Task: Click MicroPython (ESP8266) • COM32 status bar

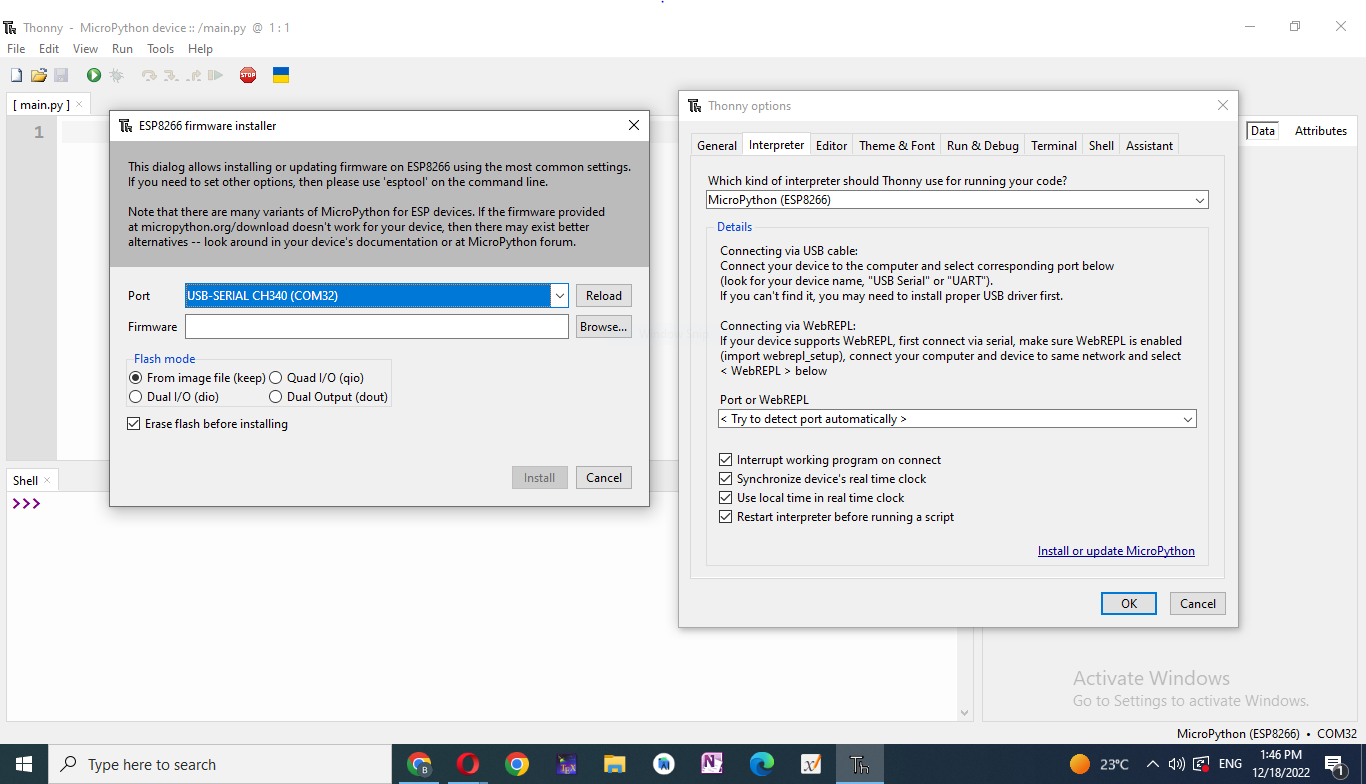Action: click(x=1267, y=733)
